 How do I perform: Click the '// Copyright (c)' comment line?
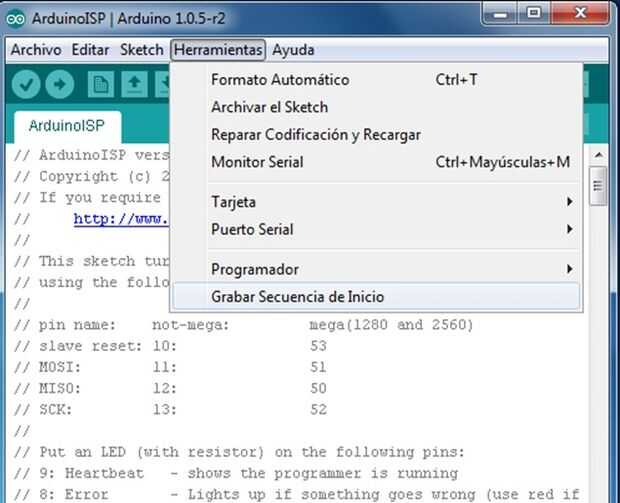[92, 176]
